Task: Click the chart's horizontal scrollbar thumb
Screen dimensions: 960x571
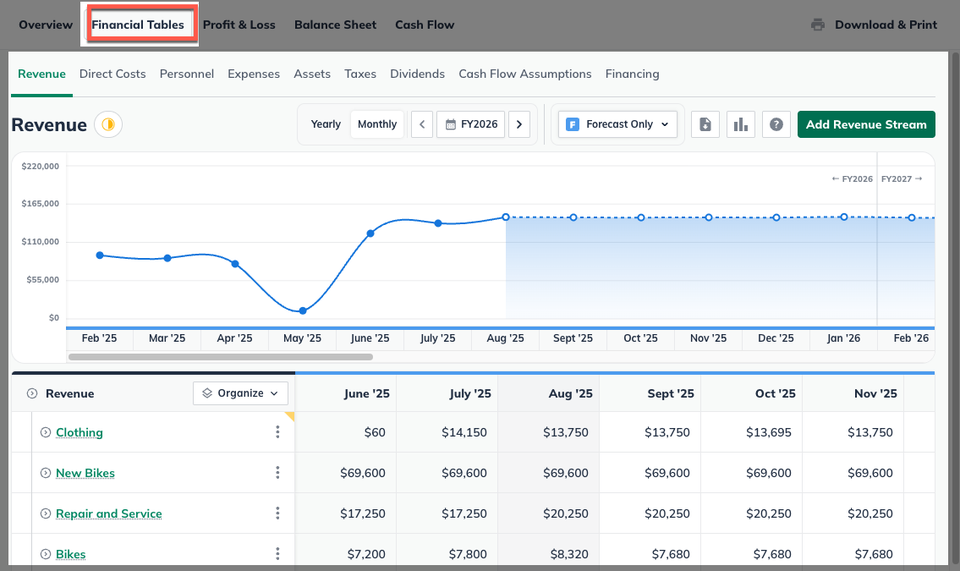Action: (220, 357)
